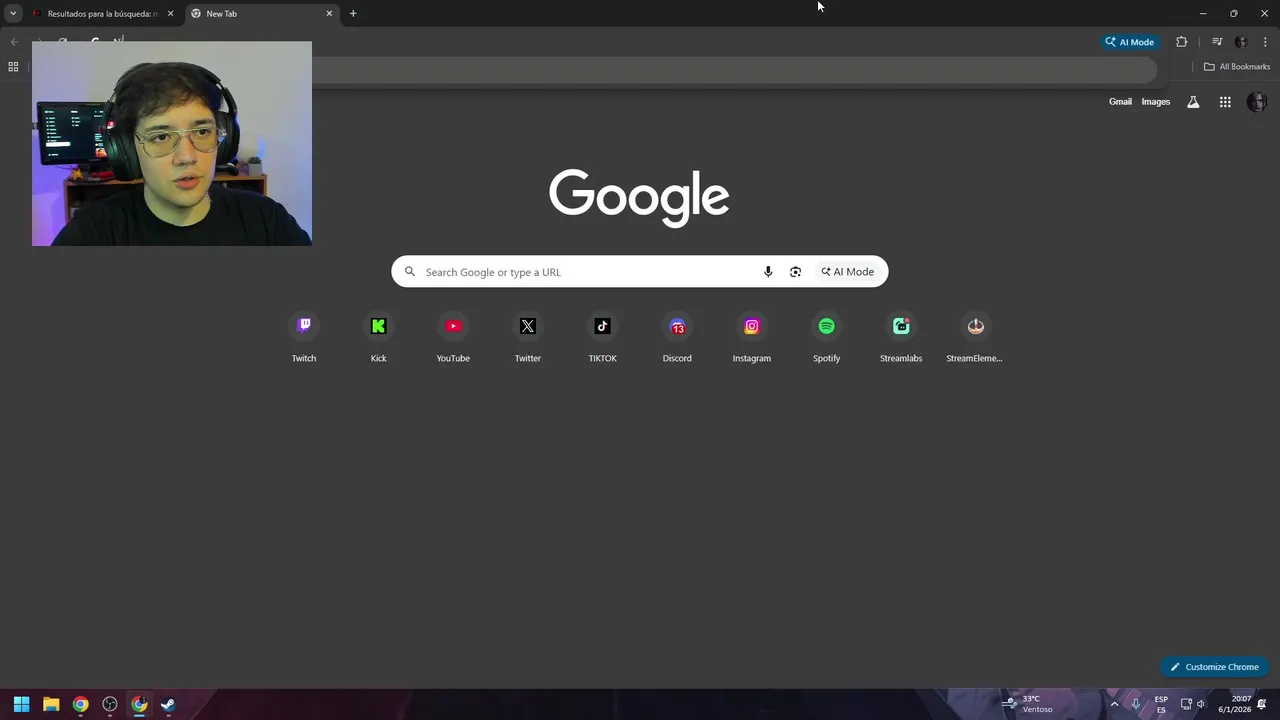Switch to the Resultados para la búsqueda tab

(x=103, y=14)
